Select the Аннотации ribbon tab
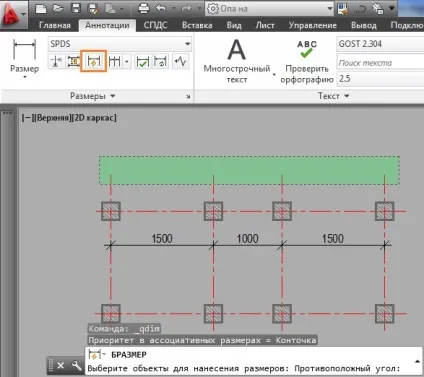 point(107,25)
